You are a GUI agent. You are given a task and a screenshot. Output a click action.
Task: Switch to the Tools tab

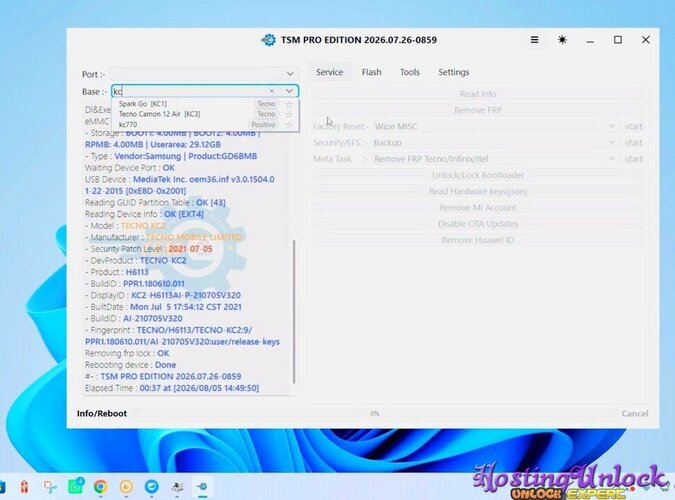tap(409, 72)
